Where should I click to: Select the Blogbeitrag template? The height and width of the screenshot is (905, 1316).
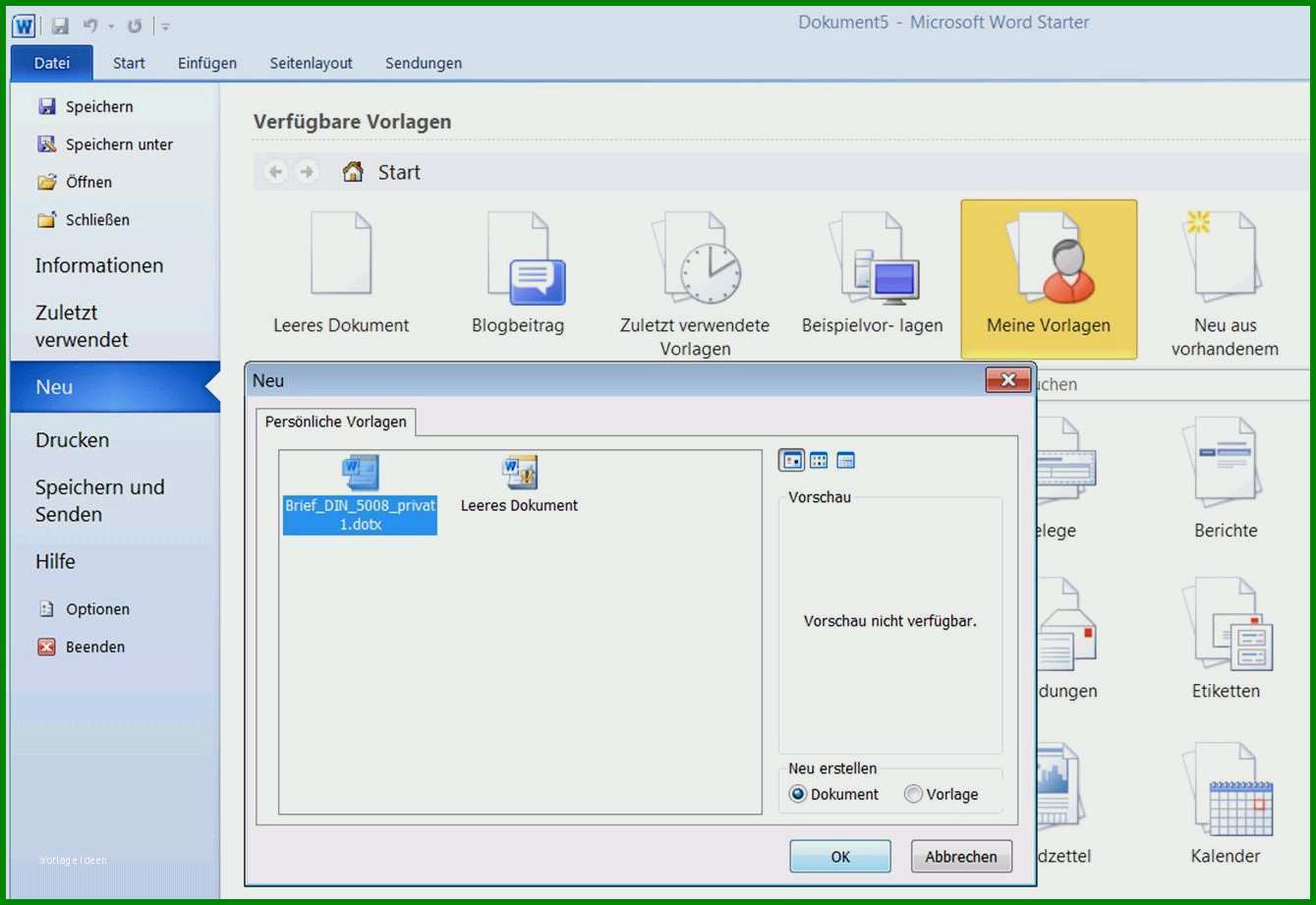[x=518, y=274]
